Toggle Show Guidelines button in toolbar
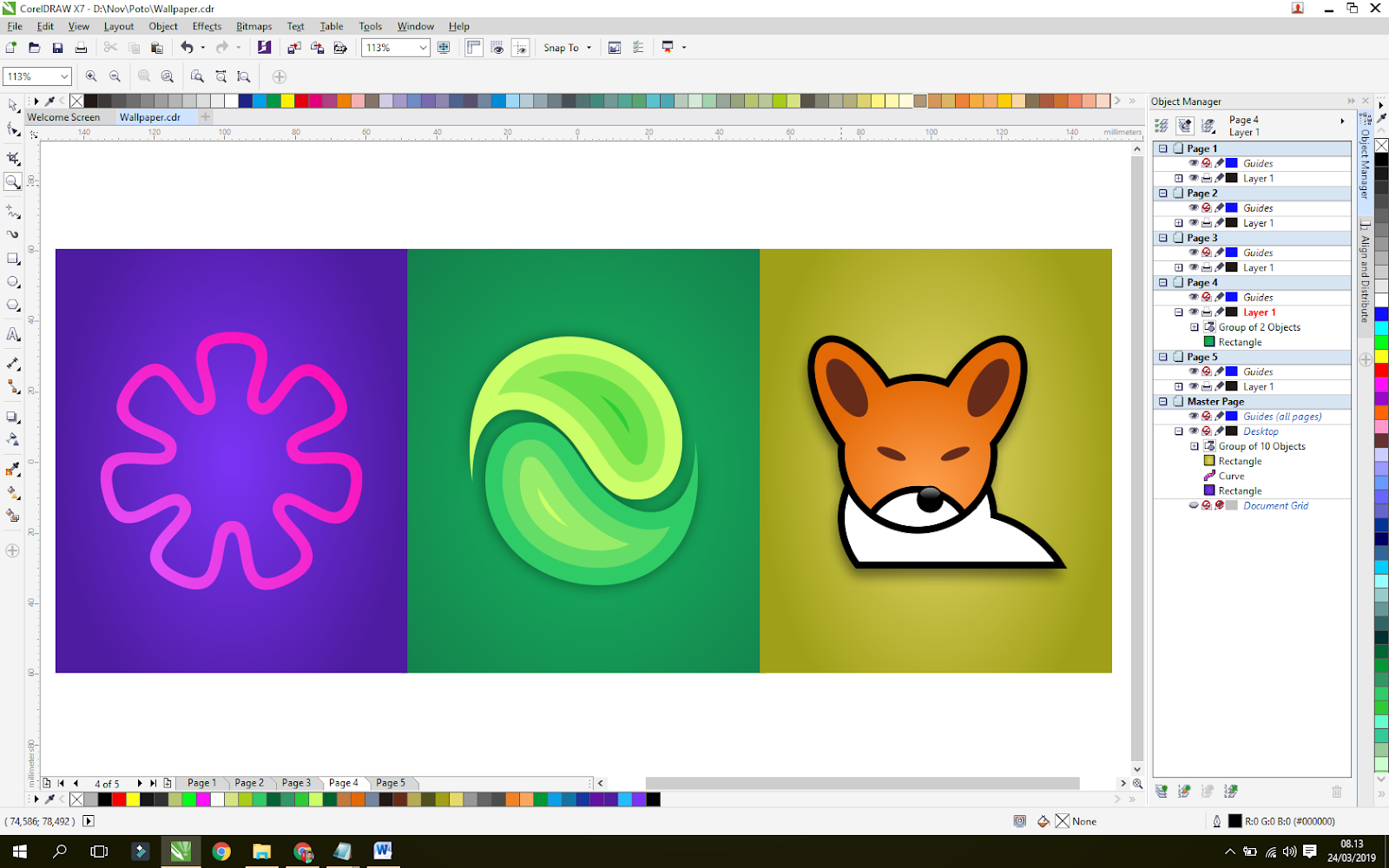Image resolution: width=1389 pixels, height=868 pixels. (520, 48)
